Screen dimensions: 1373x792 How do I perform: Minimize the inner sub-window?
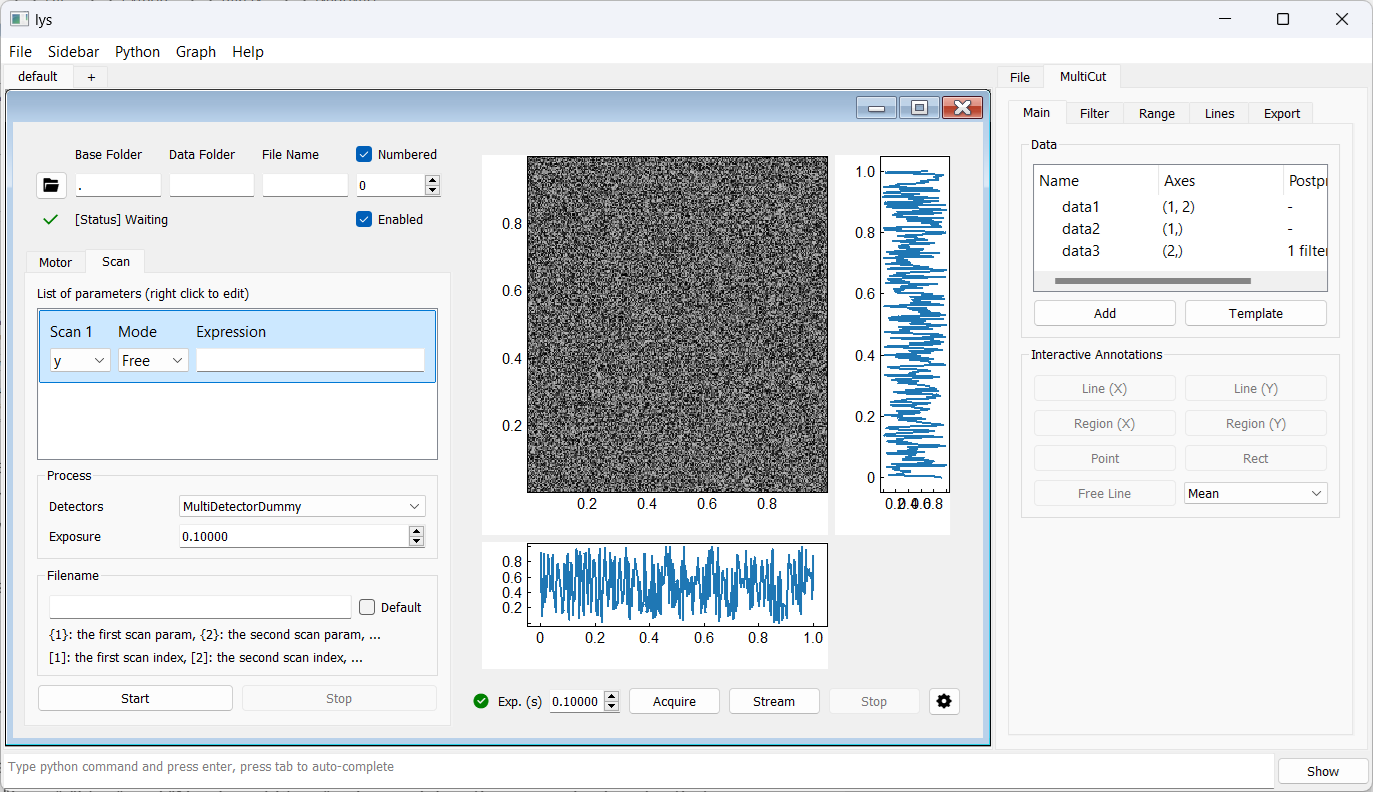[x=875, y=107]
